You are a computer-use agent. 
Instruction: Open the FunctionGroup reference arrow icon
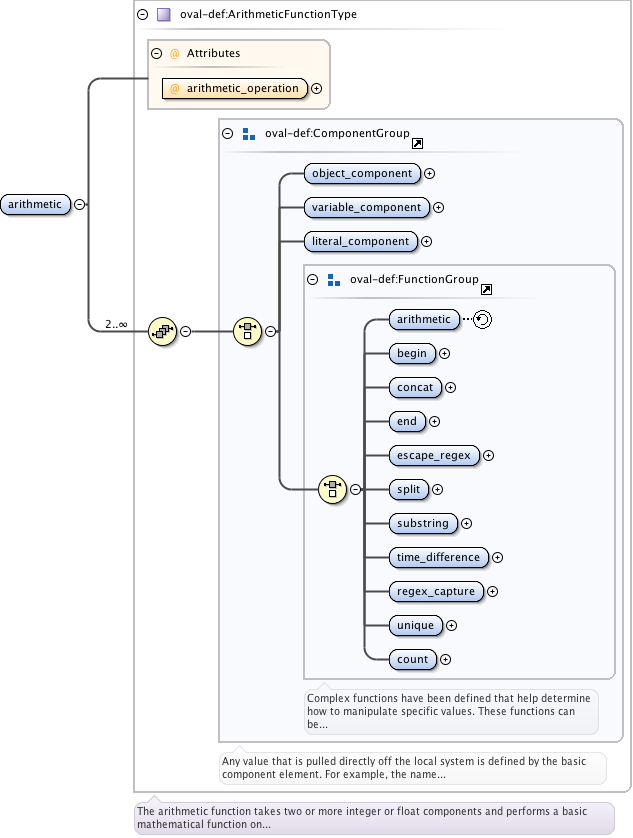pos(486,290)
